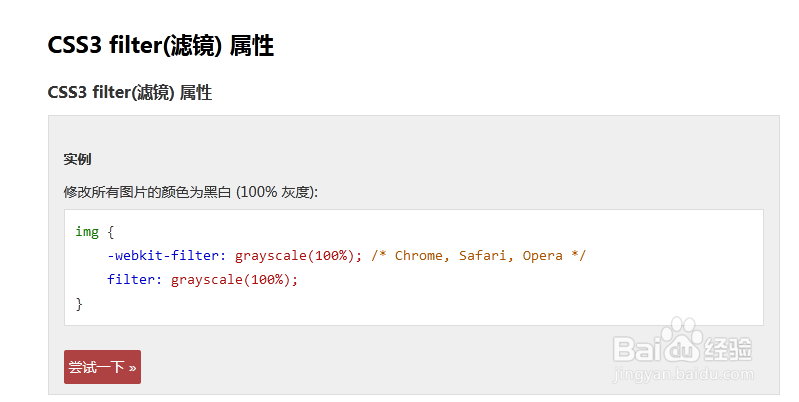Viewport: 799px width, 402px height.
Task: Click the "/* Chrome, Safari, Opera */" comment
Action: click(478, 256)
